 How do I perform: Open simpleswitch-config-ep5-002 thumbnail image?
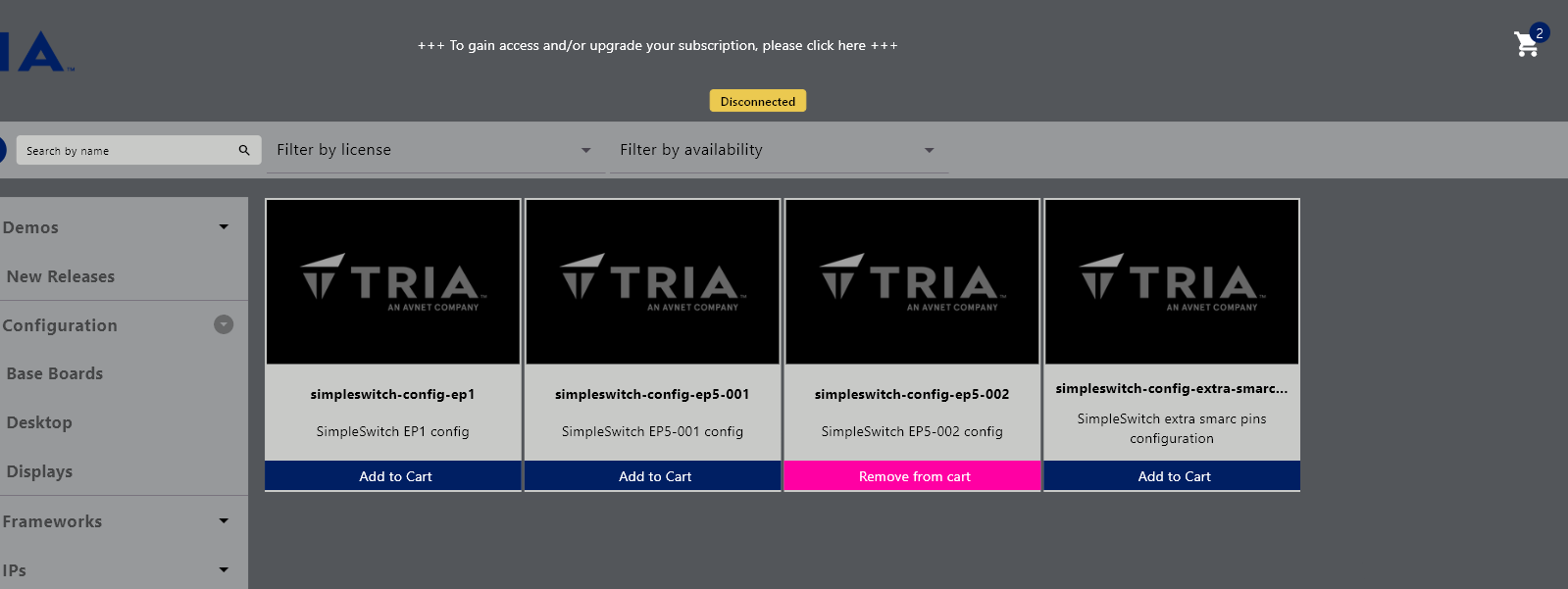coord(913,282)
